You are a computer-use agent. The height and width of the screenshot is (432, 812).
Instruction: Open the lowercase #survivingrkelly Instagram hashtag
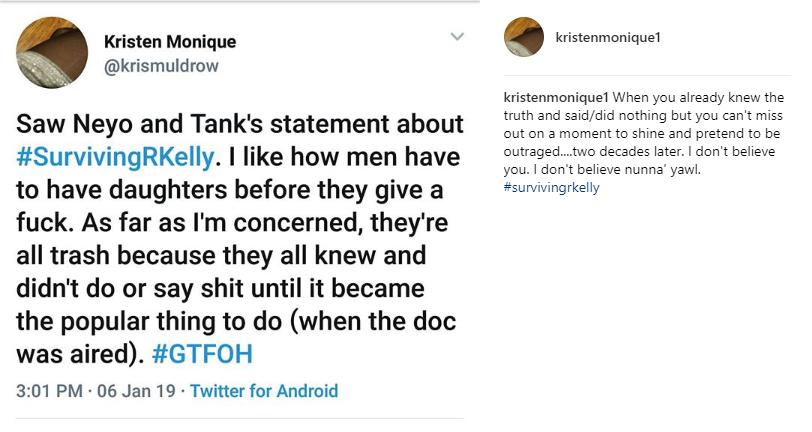tap(551, 187)
